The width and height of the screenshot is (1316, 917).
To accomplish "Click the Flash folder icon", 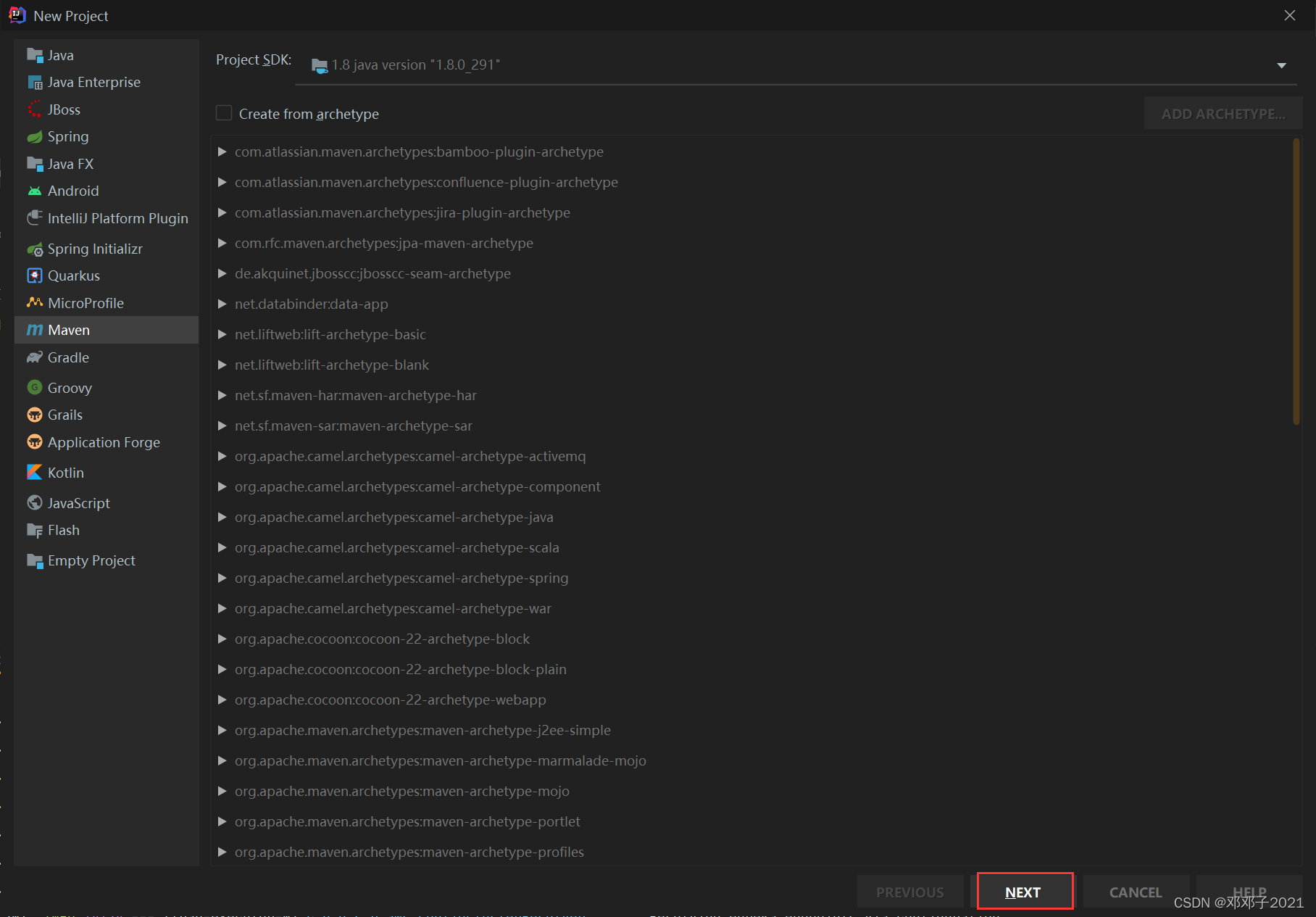I will tap(35, 531).
